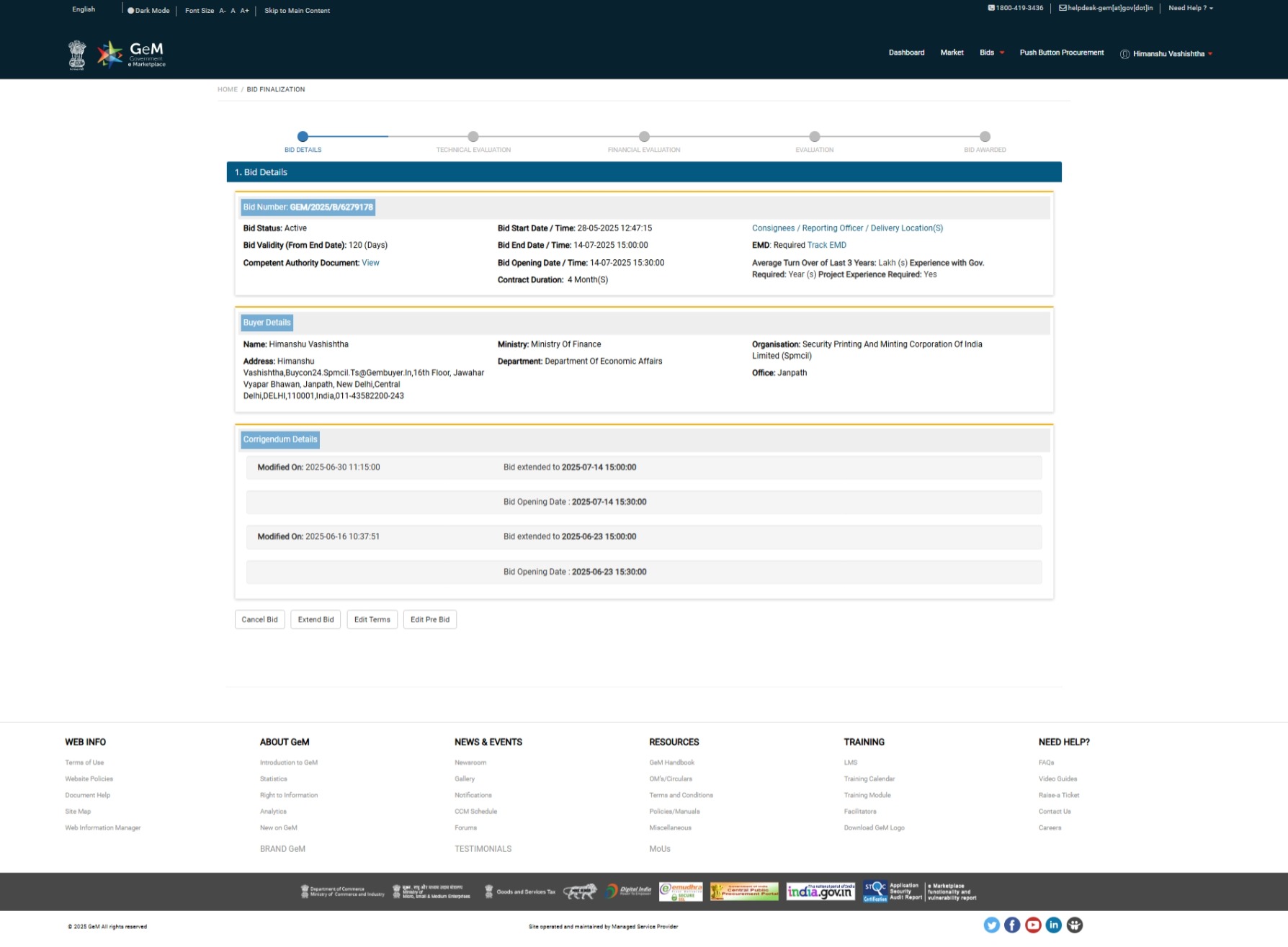The image size is (1288, 947).
Task: Click the user profile icon beside Himanshu Vashishtha
Action: [1124, 54]
